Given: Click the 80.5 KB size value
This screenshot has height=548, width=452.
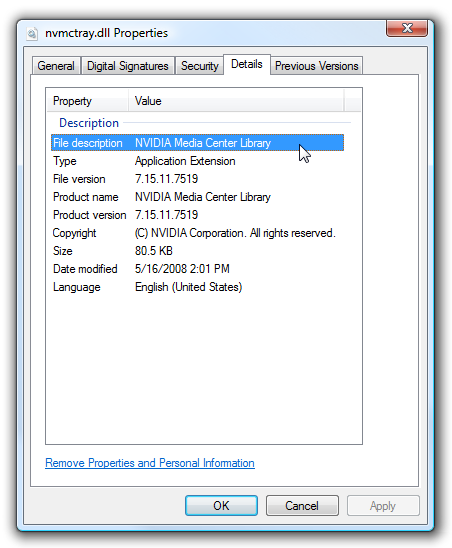Looking at the screenshot, I should 154,251.
